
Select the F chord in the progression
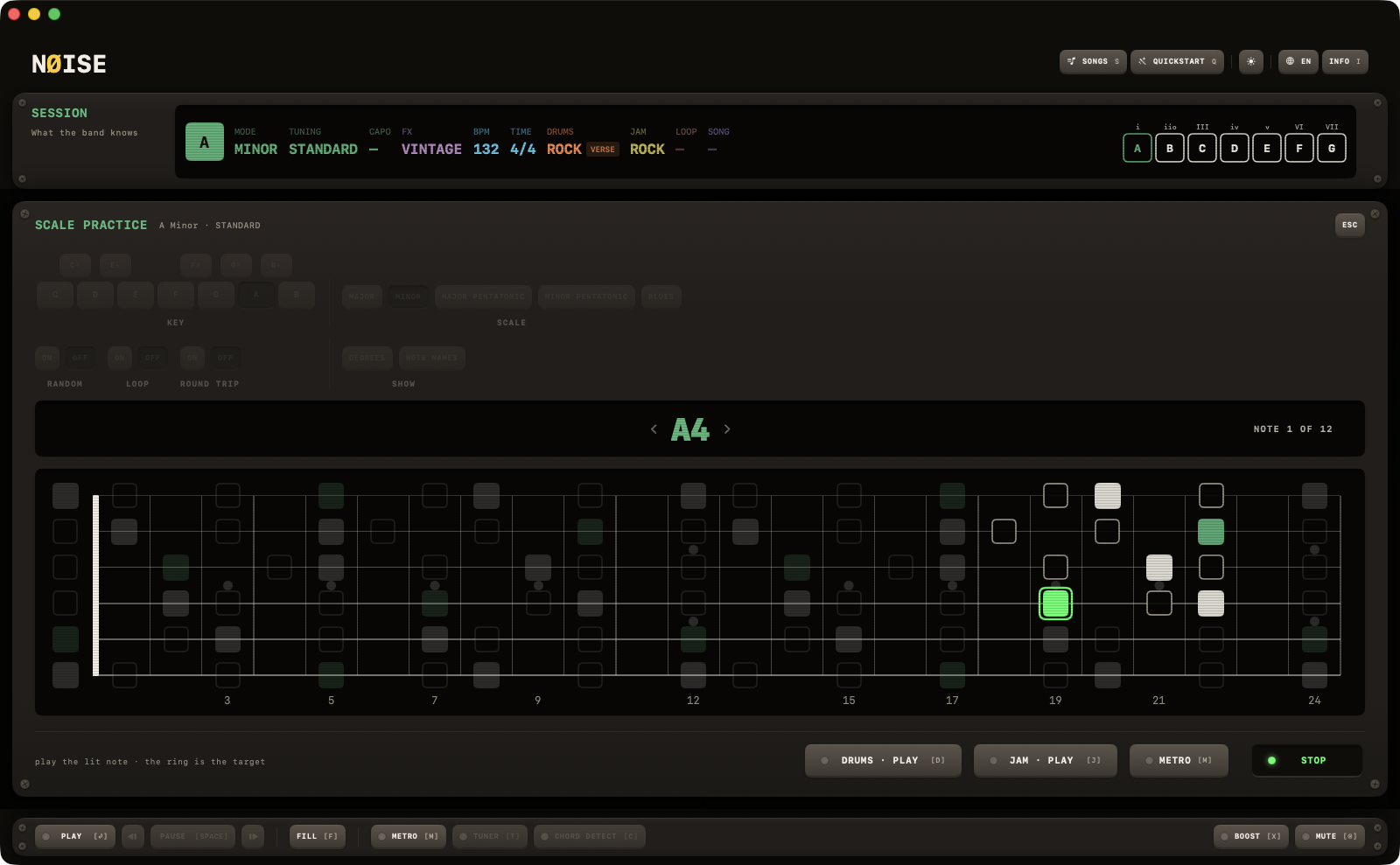1299,148
